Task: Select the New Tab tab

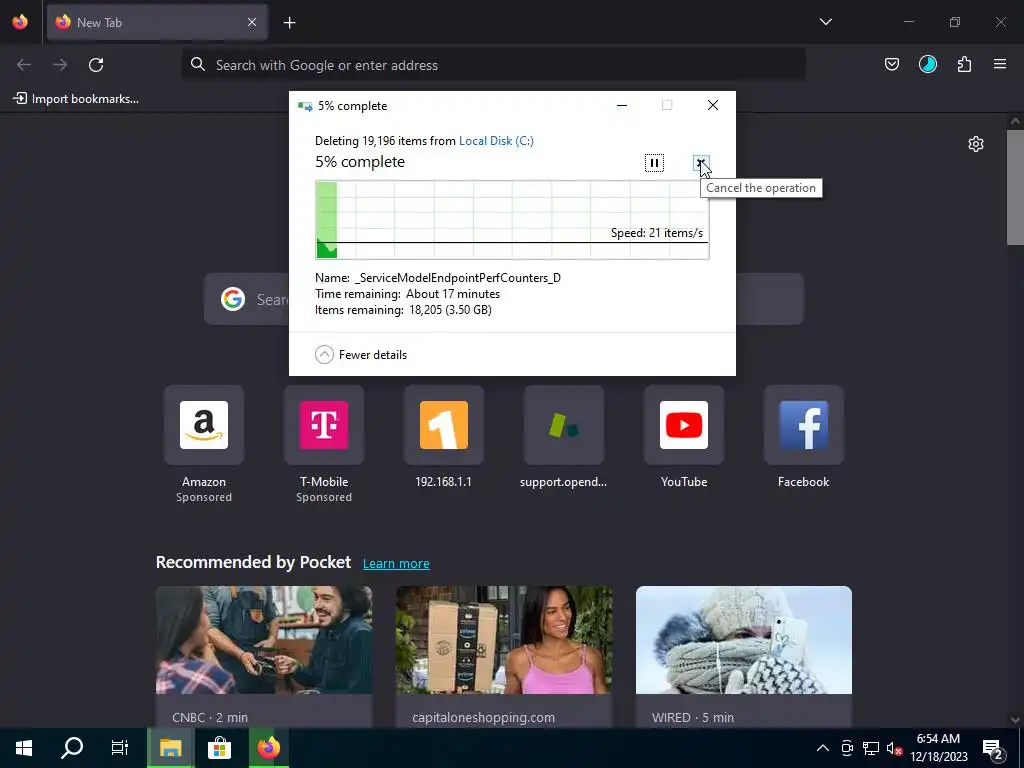Action: pyautogui.click(x=157, y=22)
